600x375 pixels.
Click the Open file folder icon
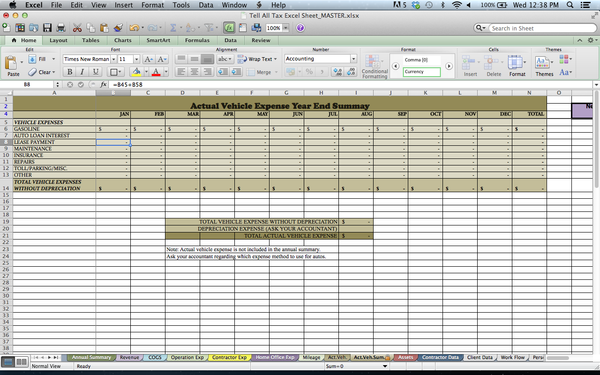coord(34,28)
